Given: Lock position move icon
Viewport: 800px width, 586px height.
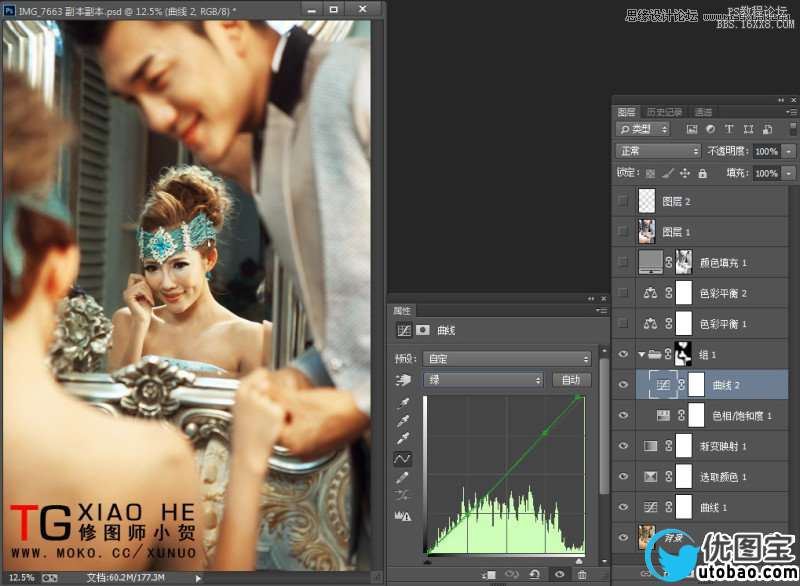Looking at the screenshot, I should click(685, 173).
